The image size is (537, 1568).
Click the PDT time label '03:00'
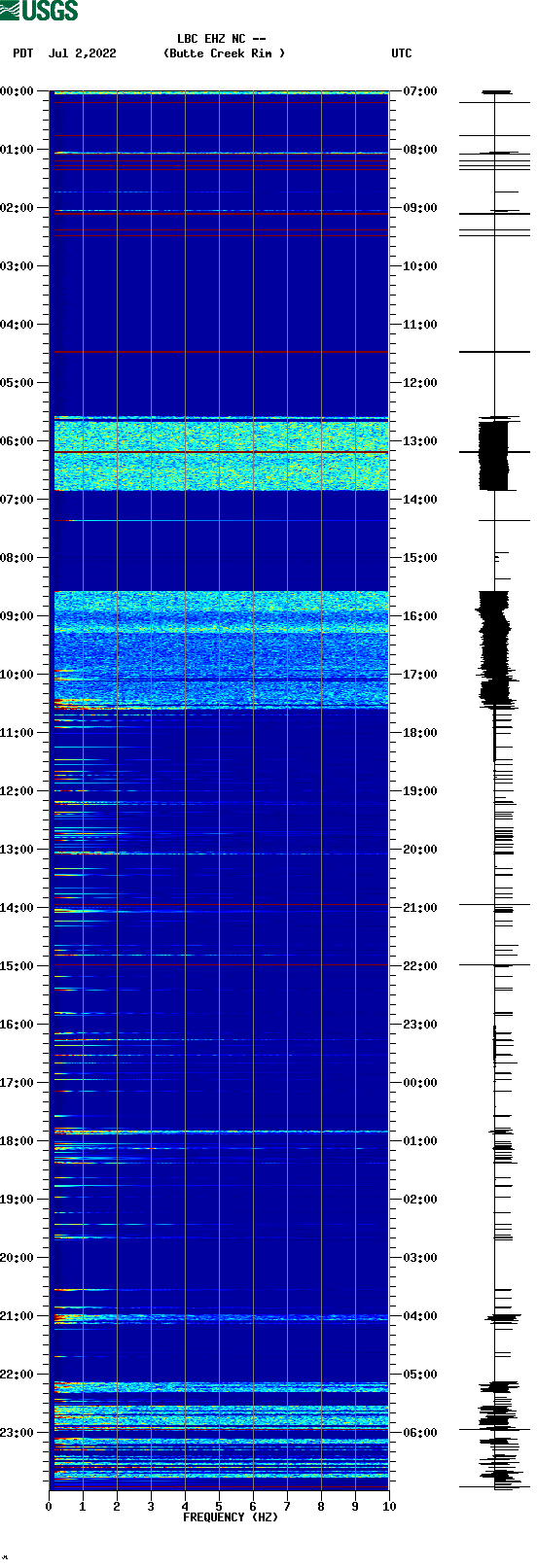[17, 266]
